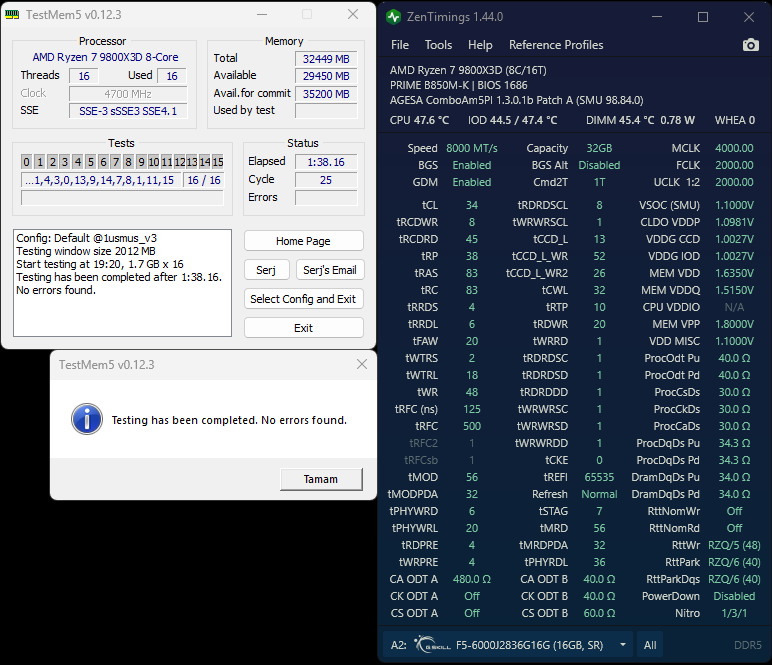The height and width of the screenshot is (665, 772).
Task: Click AMD Ryzen 7 9800X3D 8-Core processor name
Action: [x=105, y=57]
